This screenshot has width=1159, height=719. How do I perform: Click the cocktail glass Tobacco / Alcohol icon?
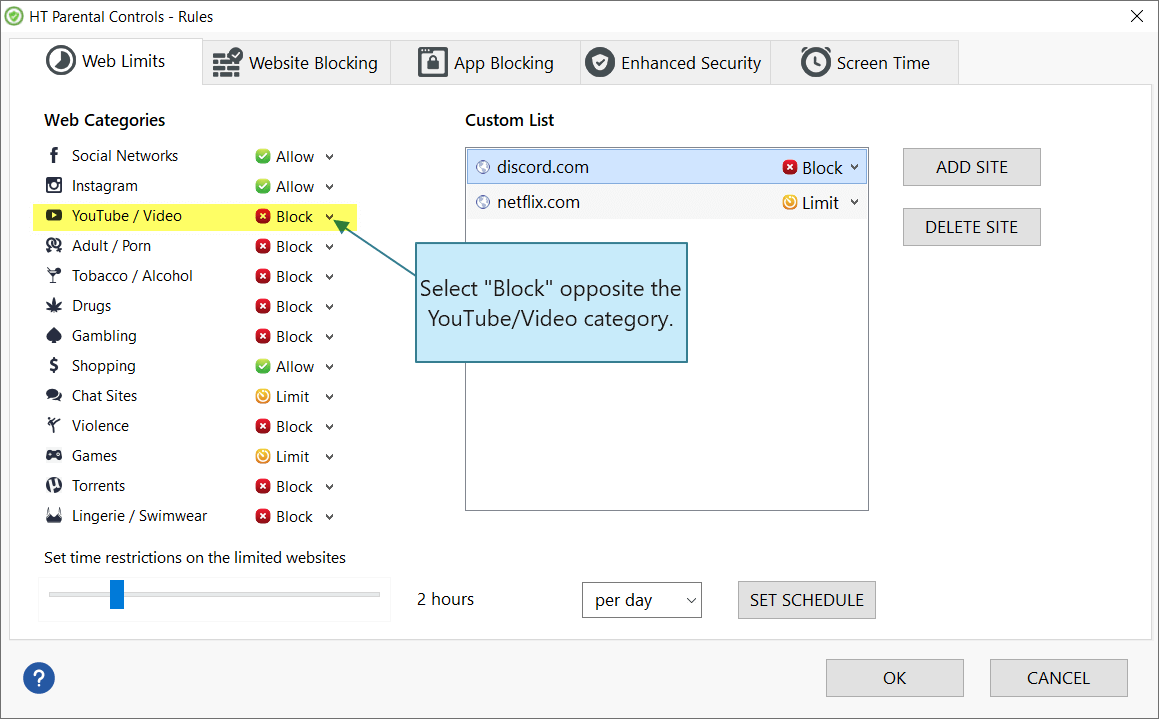tap(53, 276)
